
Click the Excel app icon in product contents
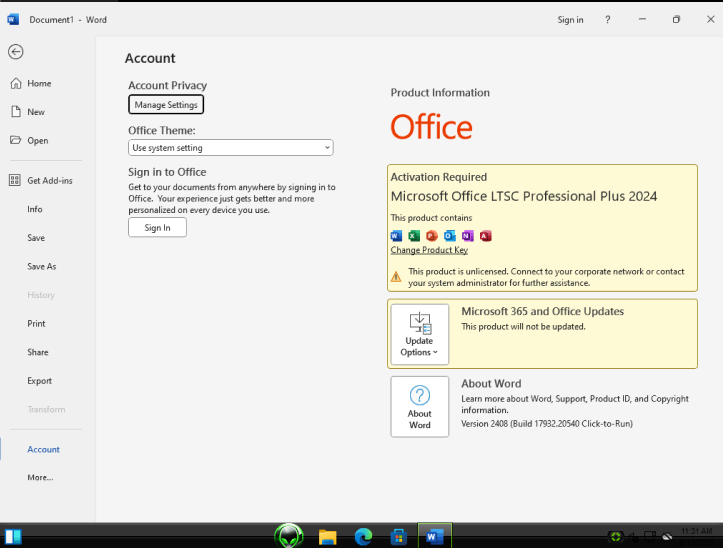pyautogui.click(x=414, y=236)
